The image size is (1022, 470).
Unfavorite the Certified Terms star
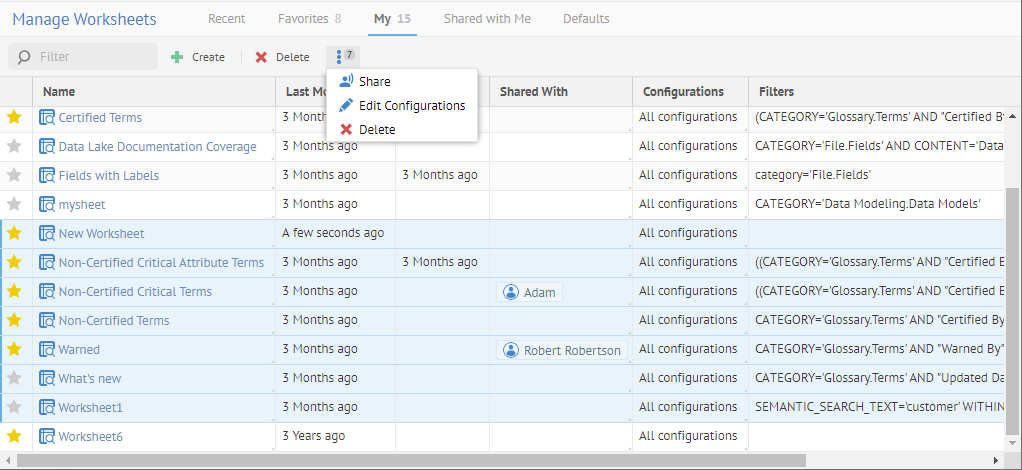[x=14, y=117]
